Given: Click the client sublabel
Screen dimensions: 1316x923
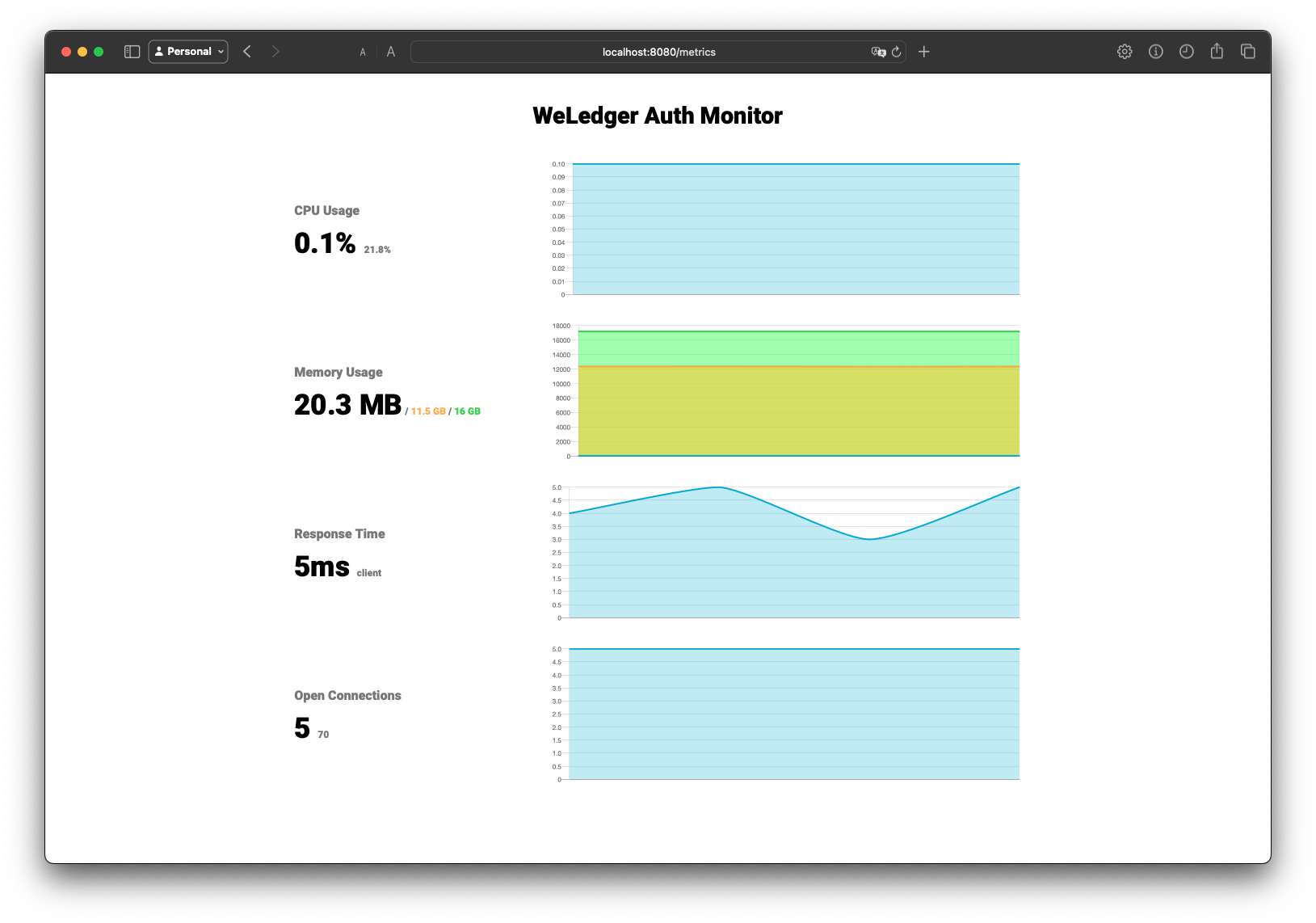Looking at the screenshot, I should 369,573.
